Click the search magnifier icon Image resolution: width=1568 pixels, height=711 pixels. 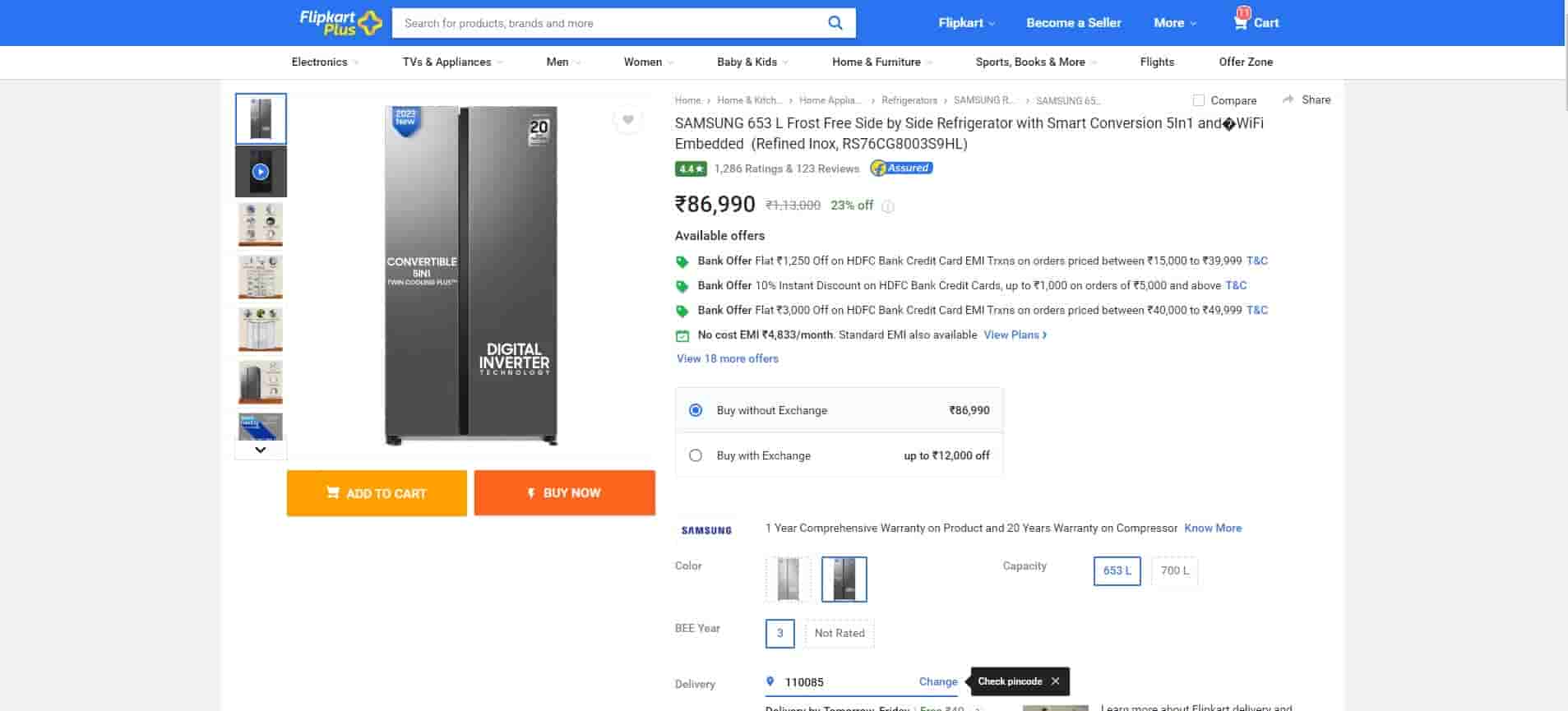[x=835, y=23]
